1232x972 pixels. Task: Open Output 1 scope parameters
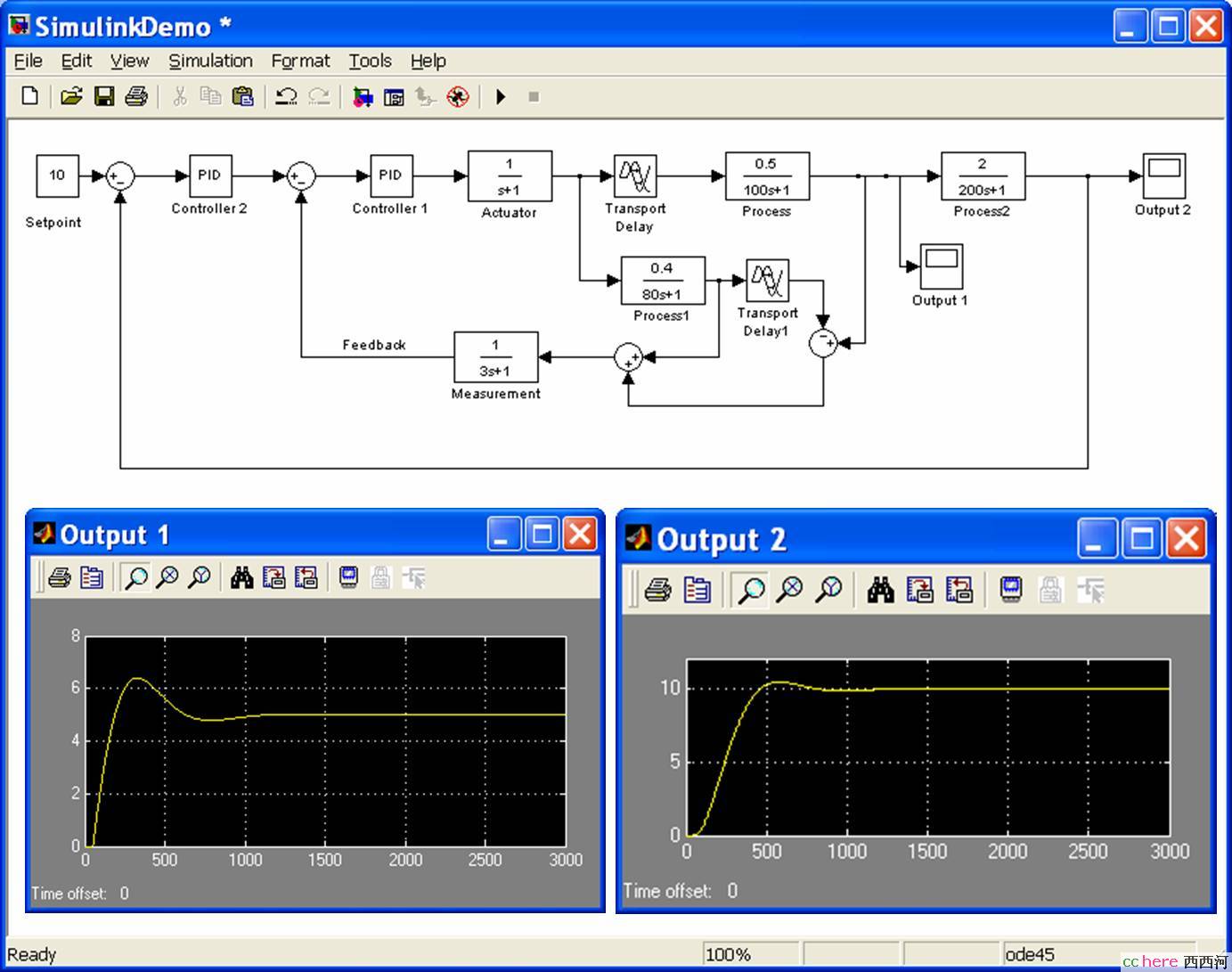(92, 577)
